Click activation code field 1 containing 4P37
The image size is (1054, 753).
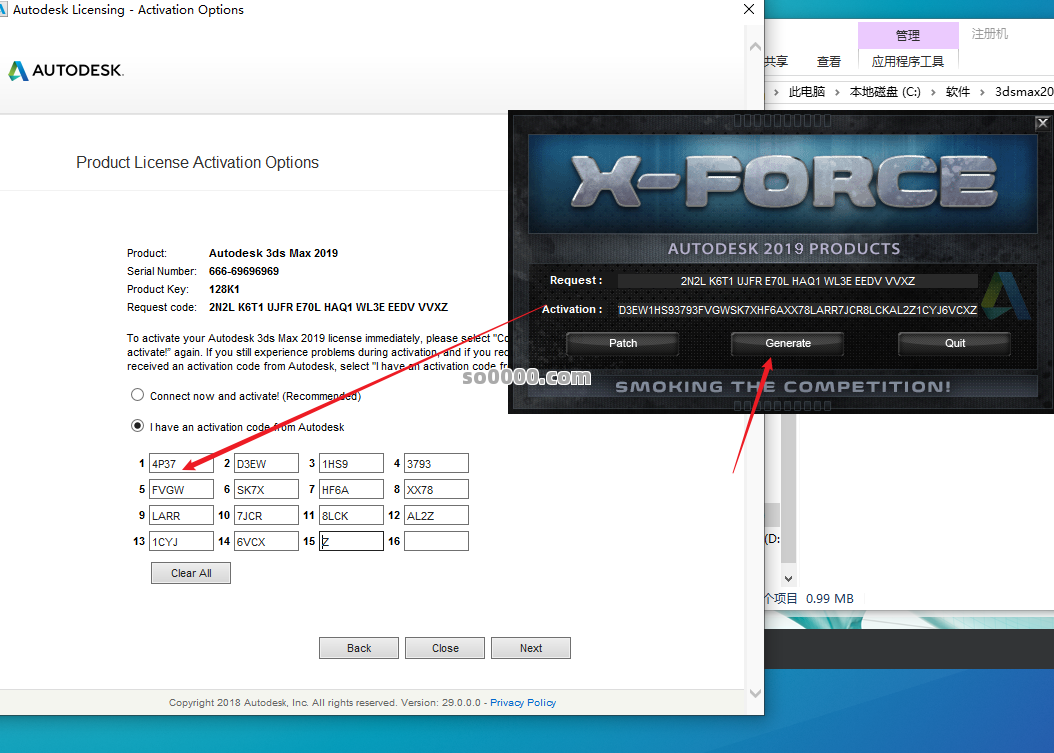tap(181, 463)
